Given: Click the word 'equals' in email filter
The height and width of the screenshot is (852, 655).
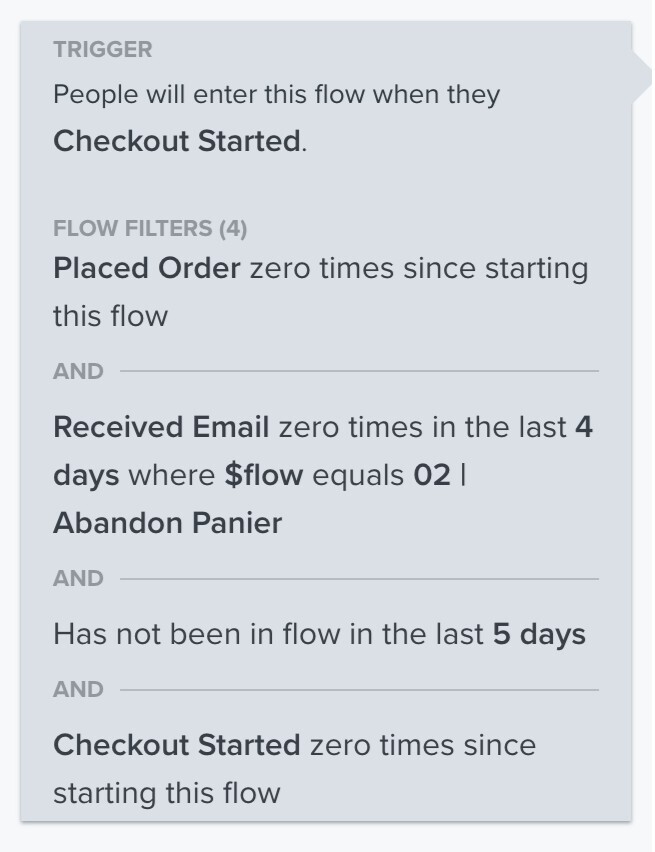Looking at the screenshot, I should tap(358, 475).
